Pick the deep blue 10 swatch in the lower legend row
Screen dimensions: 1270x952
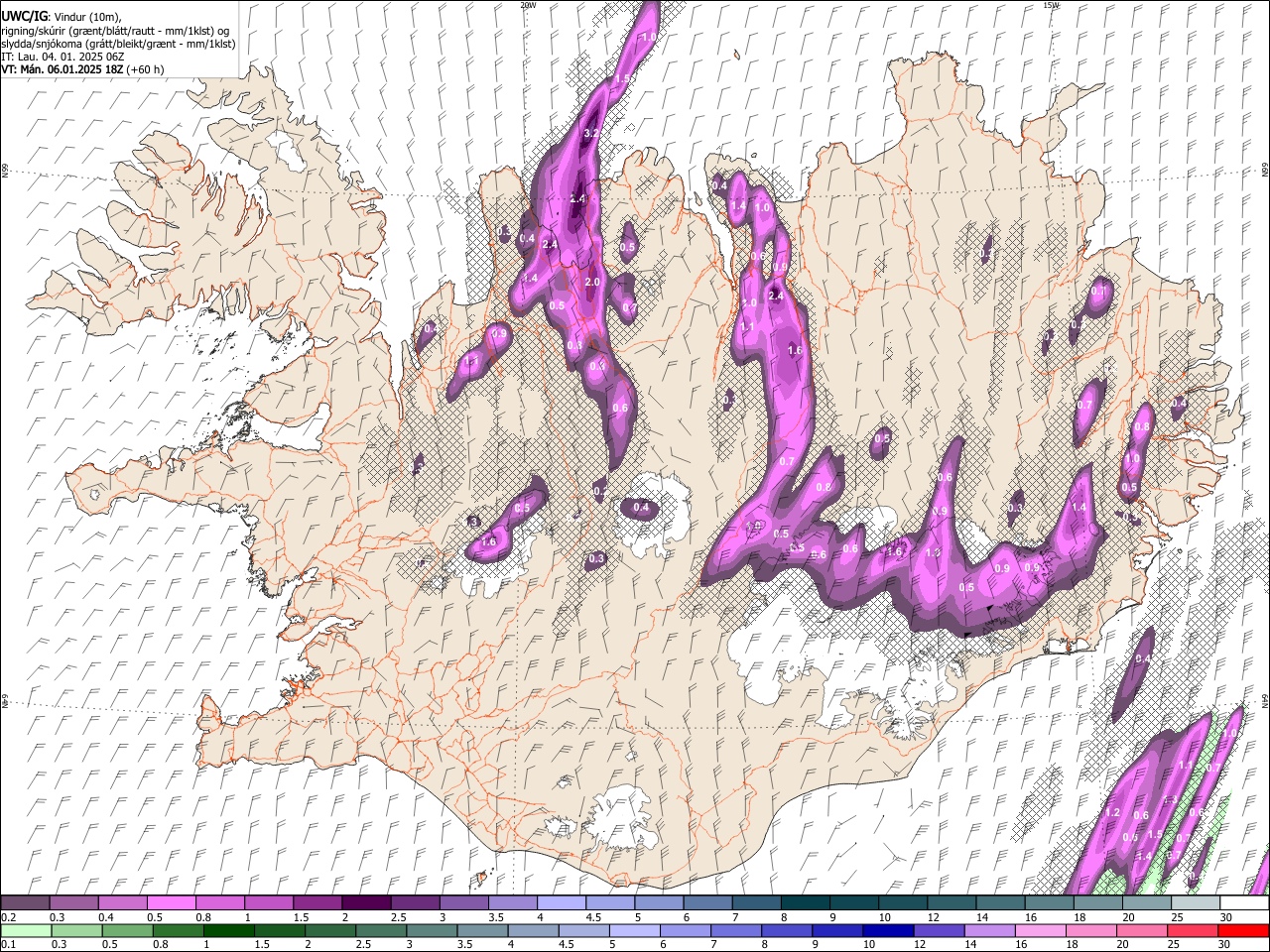pos(888,930)
